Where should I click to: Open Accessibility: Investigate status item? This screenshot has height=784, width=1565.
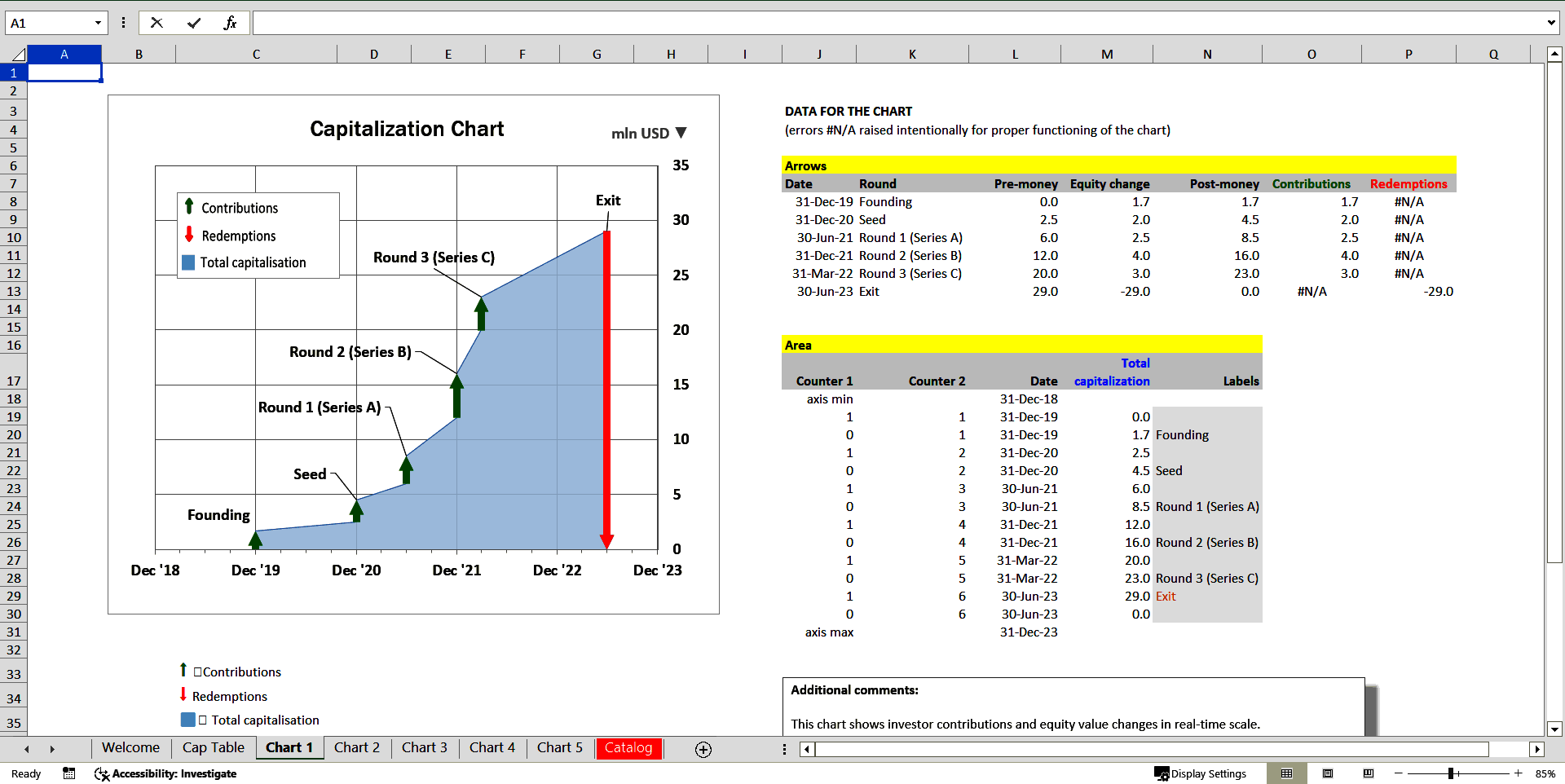[x=165, y=773]
